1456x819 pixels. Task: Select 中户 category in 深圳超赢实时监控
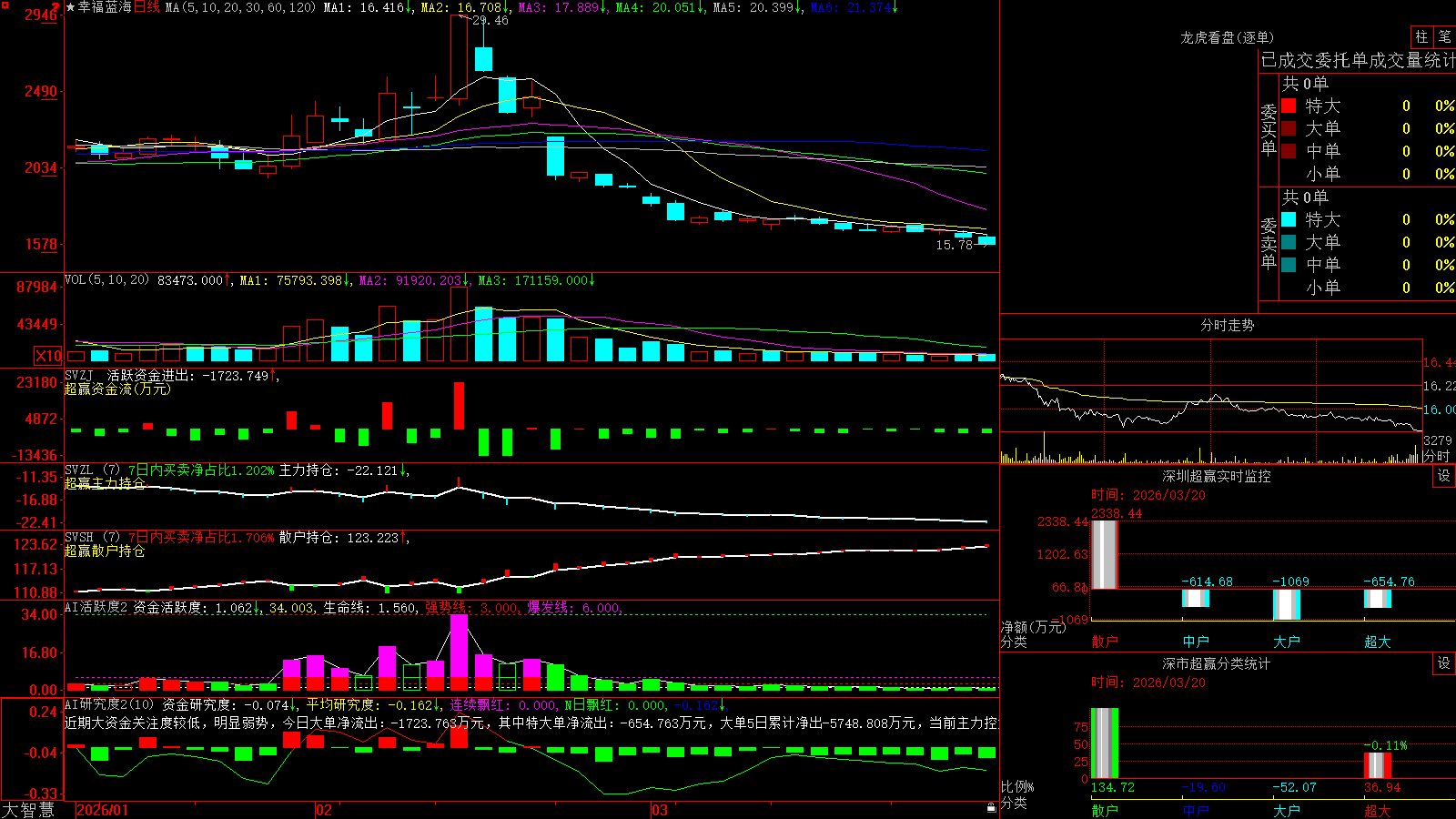[1196, 642]
